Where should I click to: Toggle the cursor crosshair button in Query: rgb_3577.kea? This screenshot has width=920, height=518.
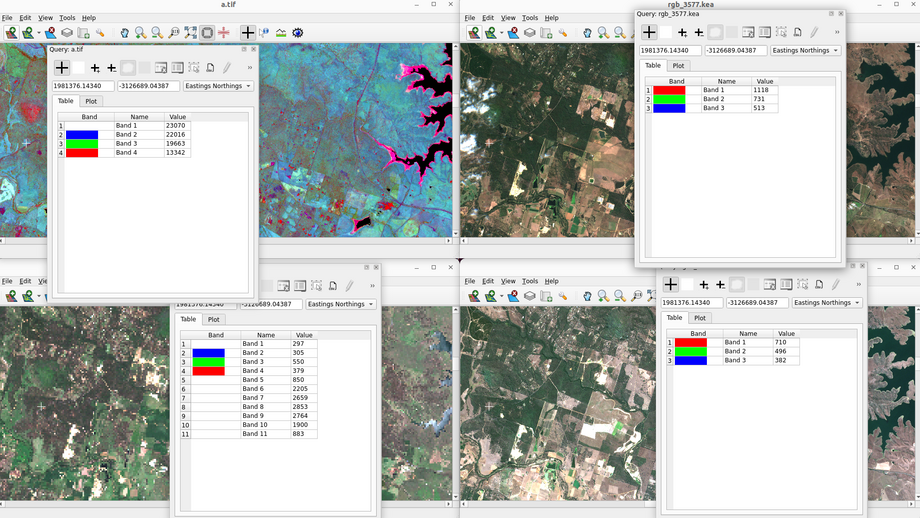649,32
